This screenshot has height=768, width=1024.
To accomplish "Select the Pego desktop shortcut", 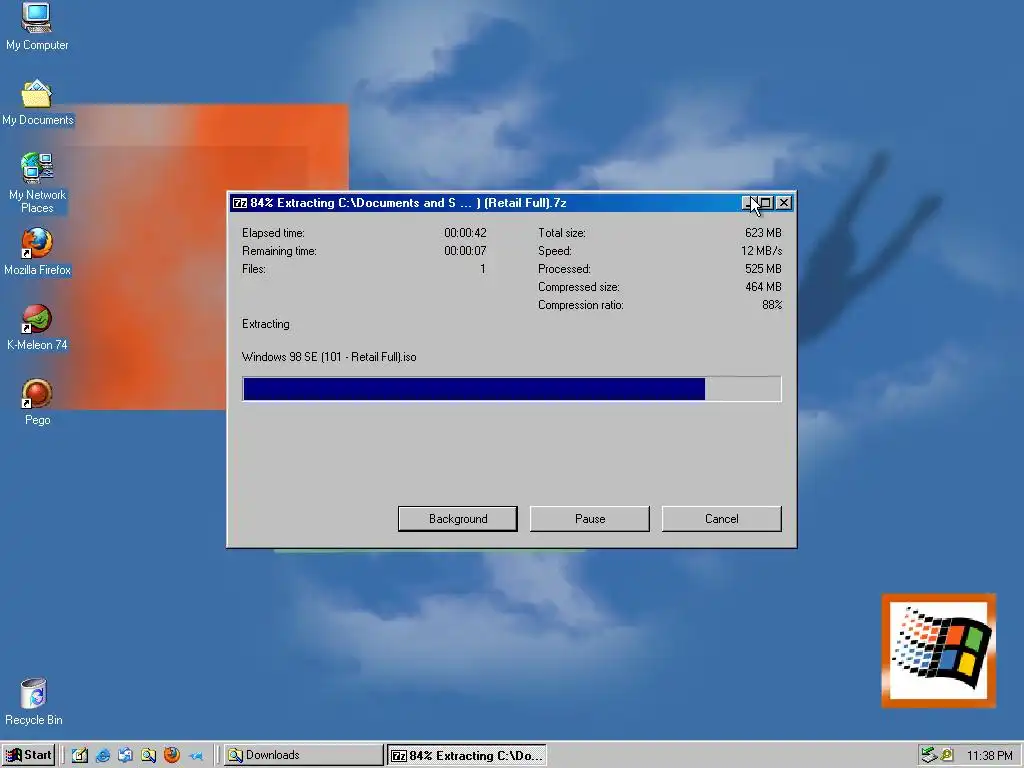I will pyautogui.click(x=37, y=402).
